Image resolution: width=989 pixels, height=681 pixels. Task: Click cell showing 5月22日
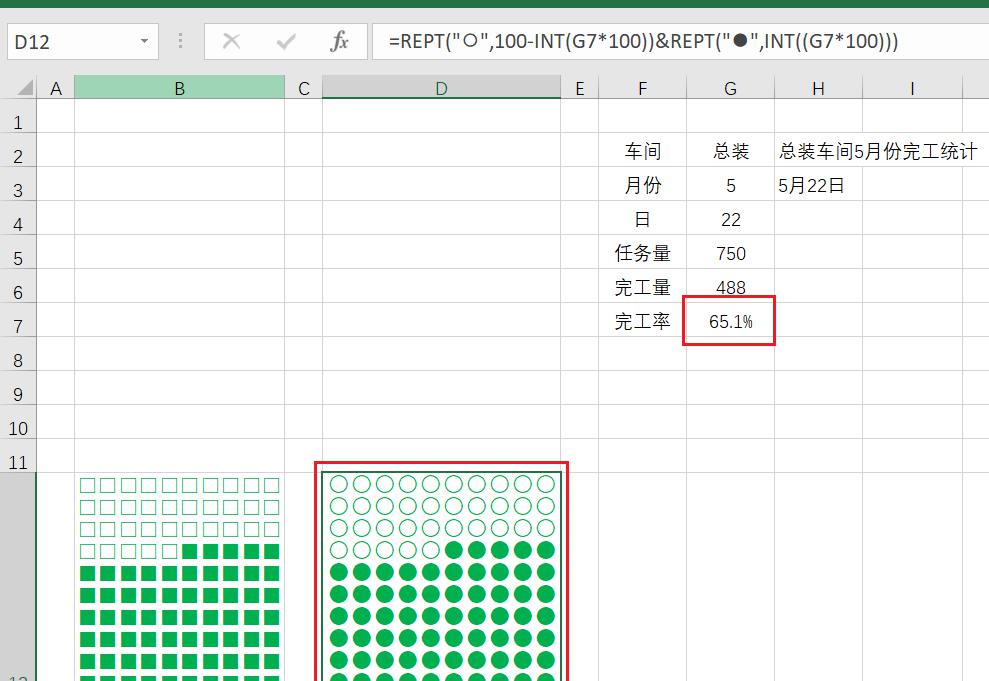pos(818,184)
